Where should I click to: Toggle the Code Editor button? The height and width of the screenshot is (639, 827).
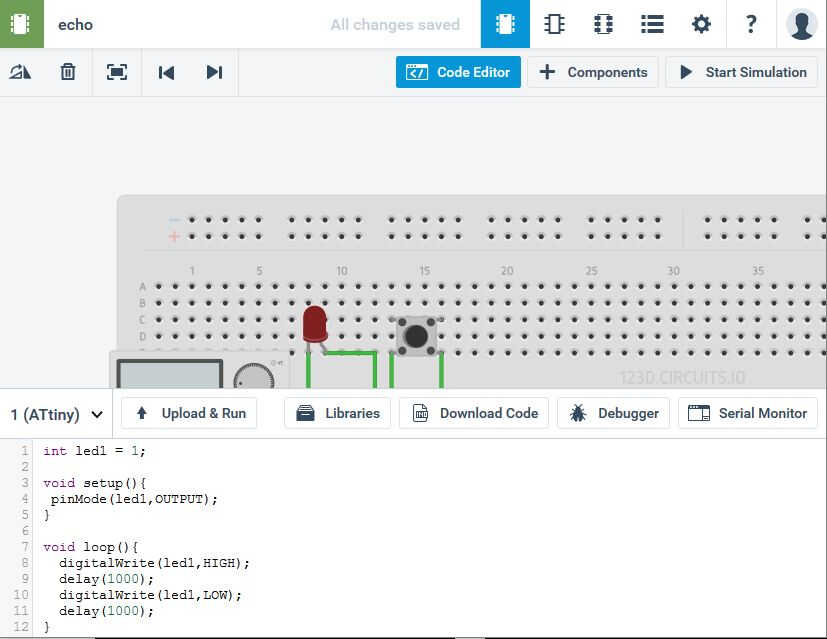pyautogui.click(x=458, y=72)
